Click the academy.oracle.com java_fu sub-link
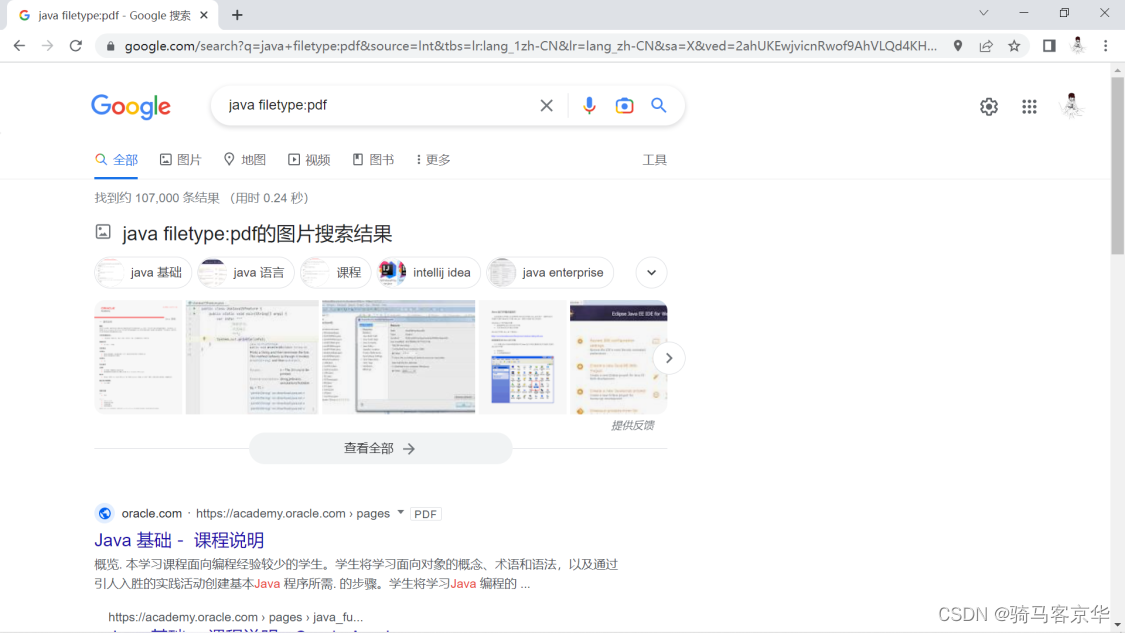This screenshot has height=633, width=1125. point(235,617)
